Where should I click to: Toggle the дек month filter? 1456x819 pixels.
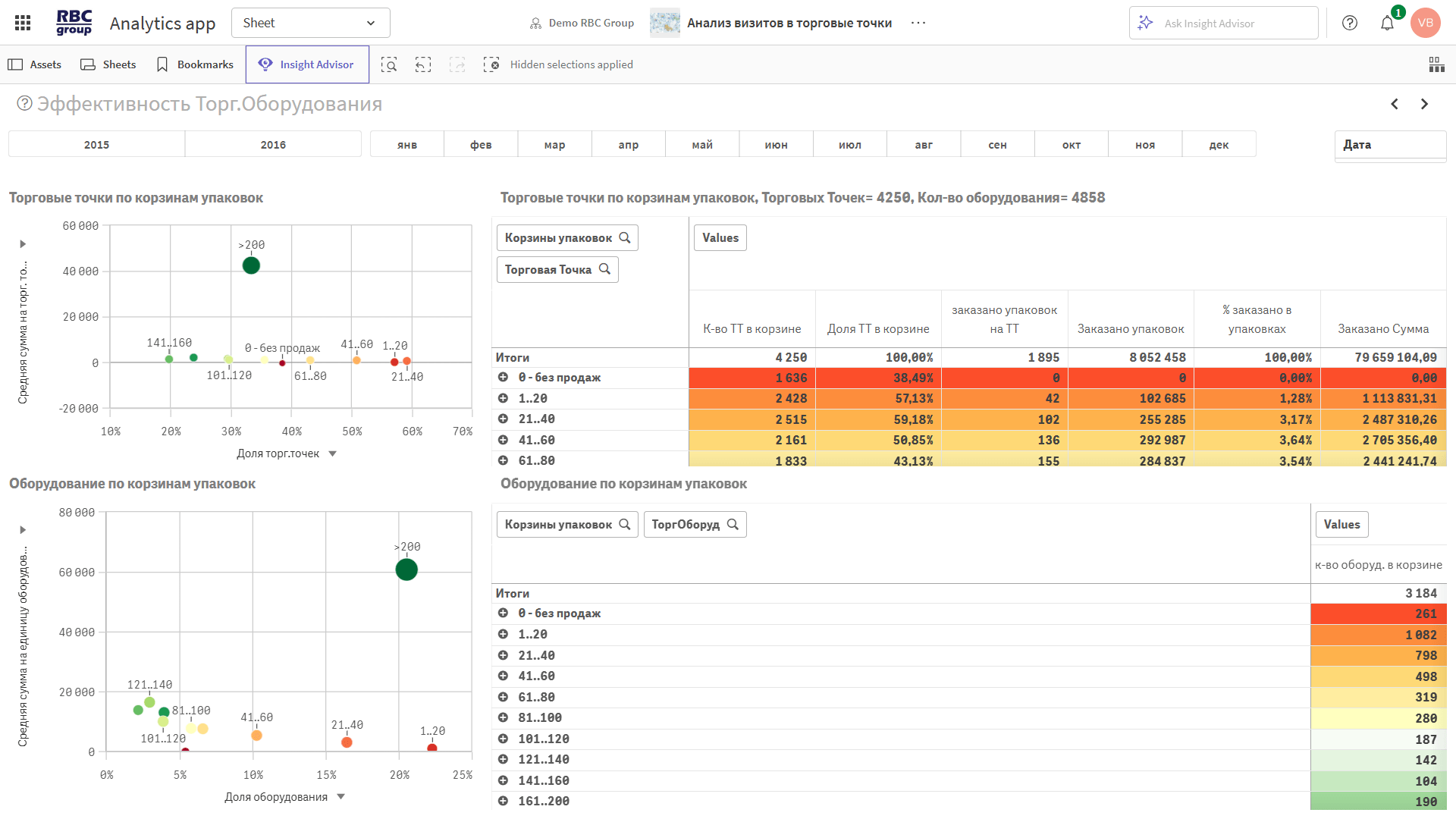(1219, 144)
